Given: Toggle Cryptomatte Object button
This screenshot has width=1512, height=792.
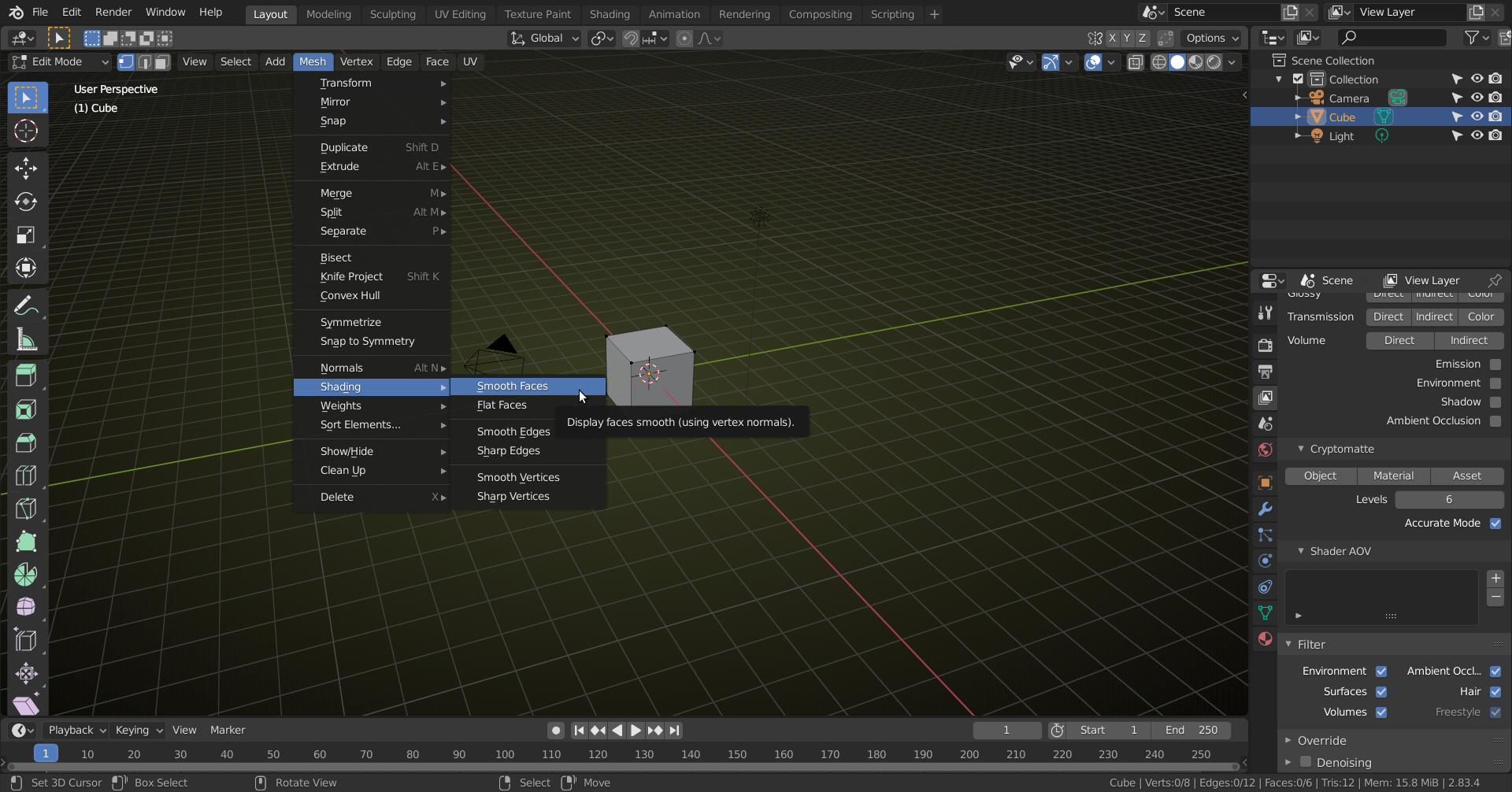Looking at the screenshot, I should pyautogui.click(x=1321, y=476).
